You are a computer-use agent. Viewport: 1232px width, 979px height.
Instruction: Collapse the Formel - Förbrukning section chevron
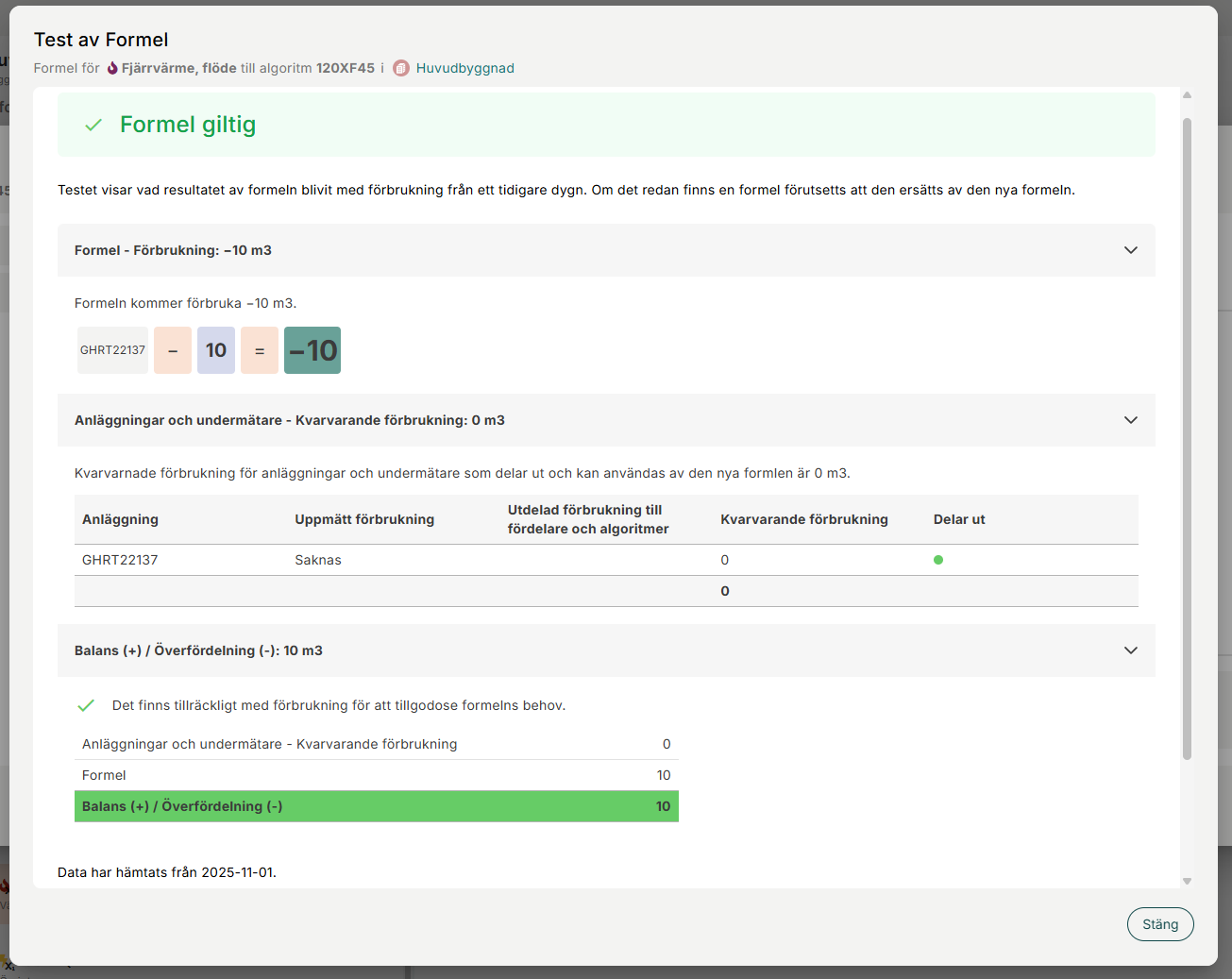pos(1130,250)
